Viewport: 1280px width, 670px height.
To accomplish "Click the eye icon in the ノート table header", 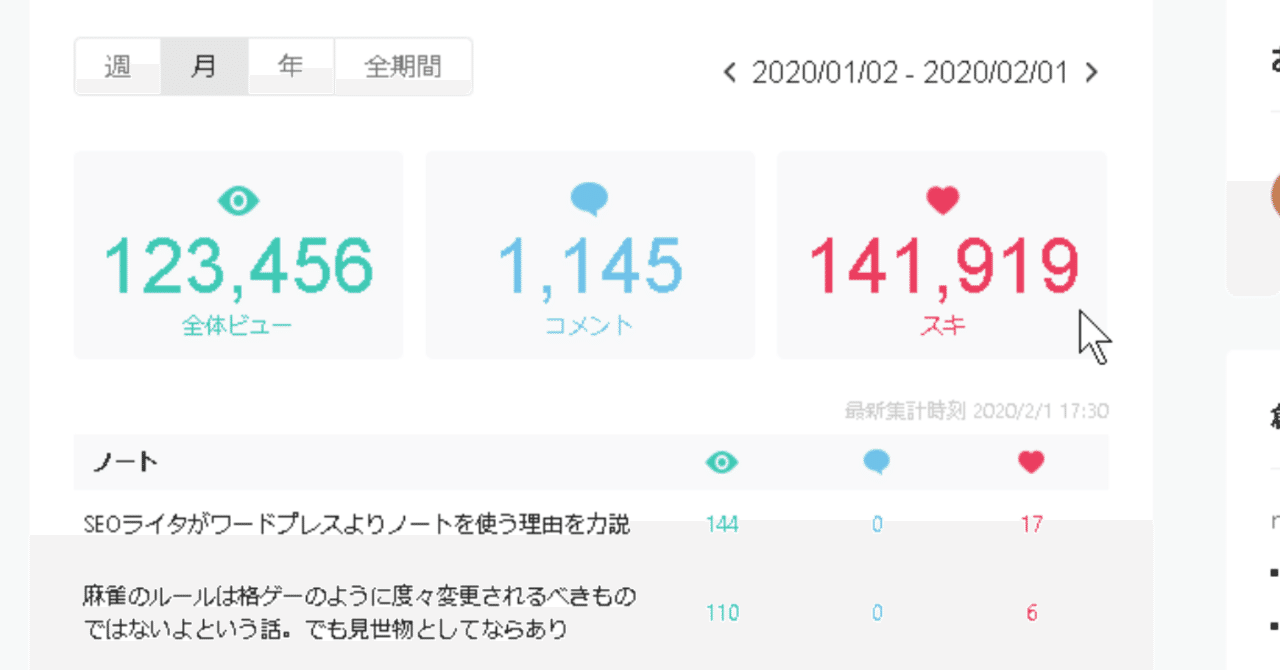I will click(721, 462).
